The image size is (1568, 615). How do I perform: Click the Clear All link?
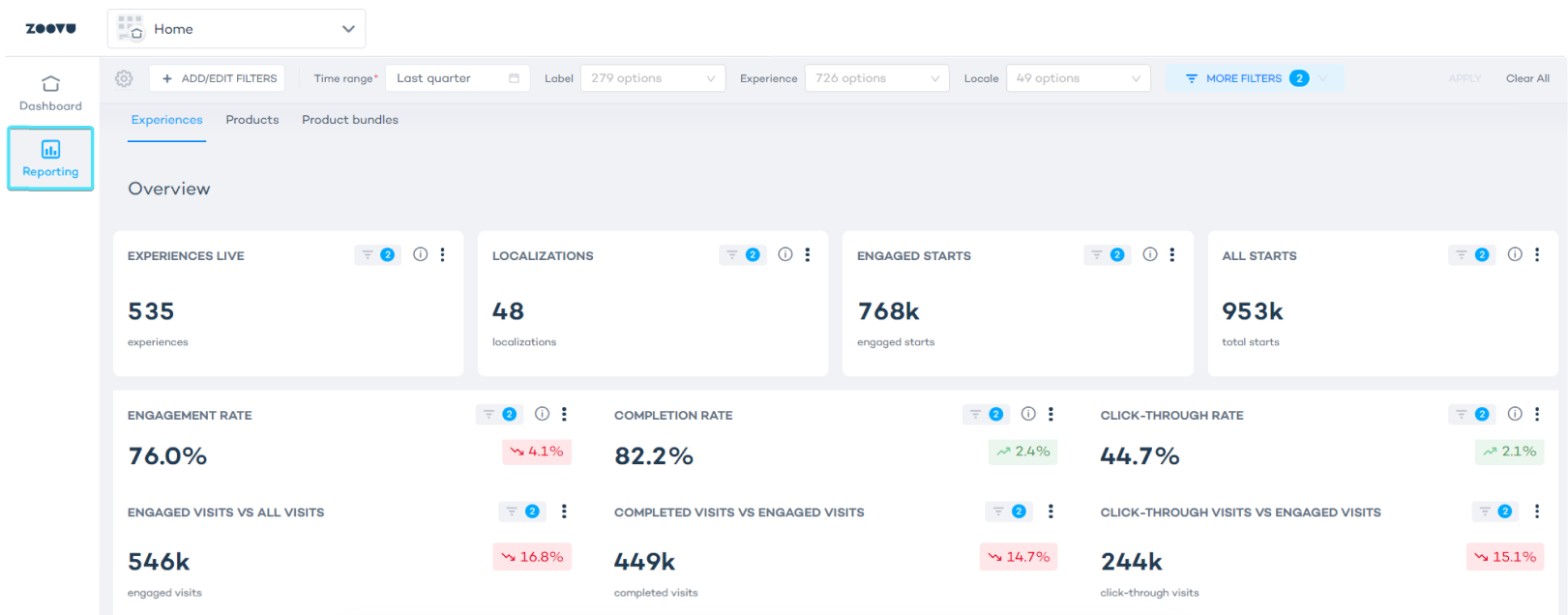pos(1527,78)
